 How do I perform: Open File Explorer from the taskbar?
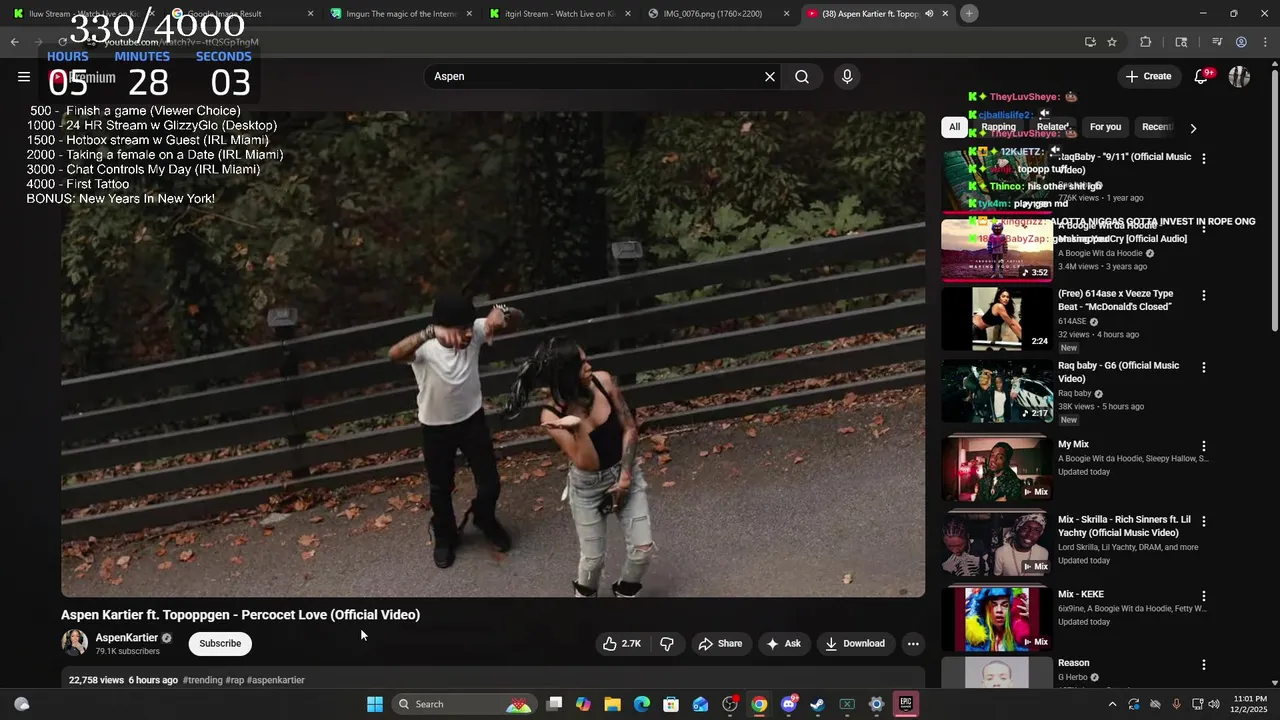click(x=613, y=704)
